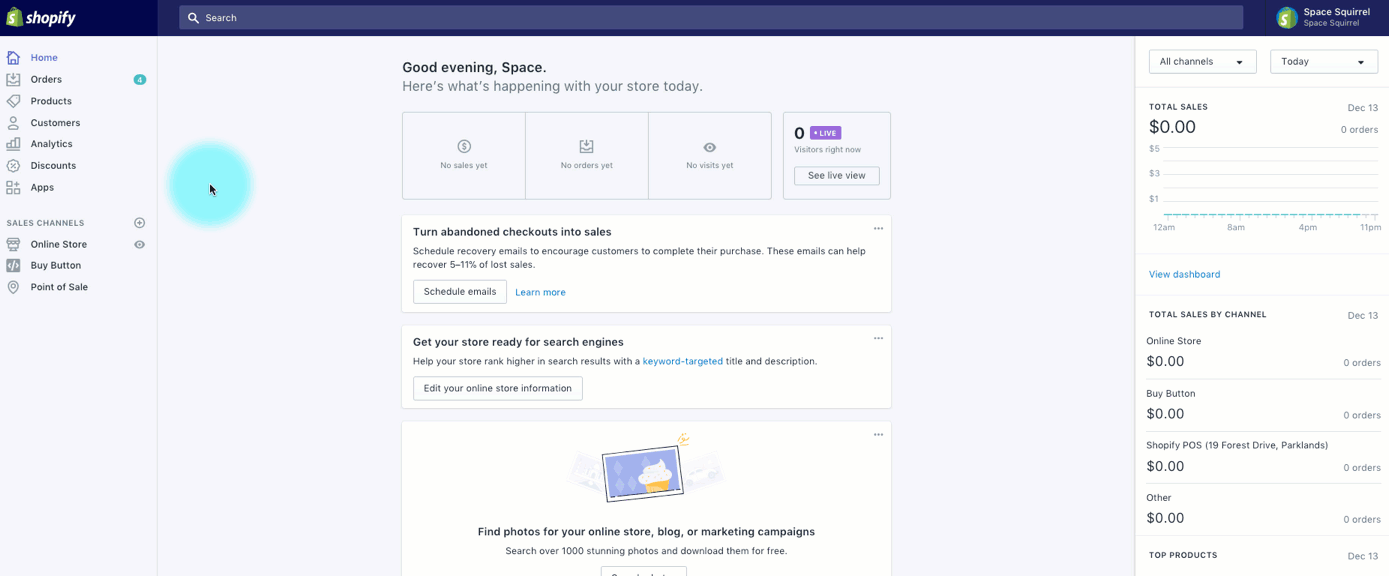Click the Buy Button sales row

1262,407
